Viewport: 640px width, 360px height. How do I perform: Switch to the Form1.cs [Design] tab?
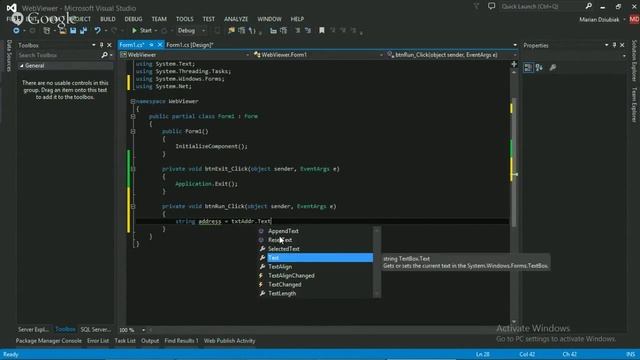point(190,45)
